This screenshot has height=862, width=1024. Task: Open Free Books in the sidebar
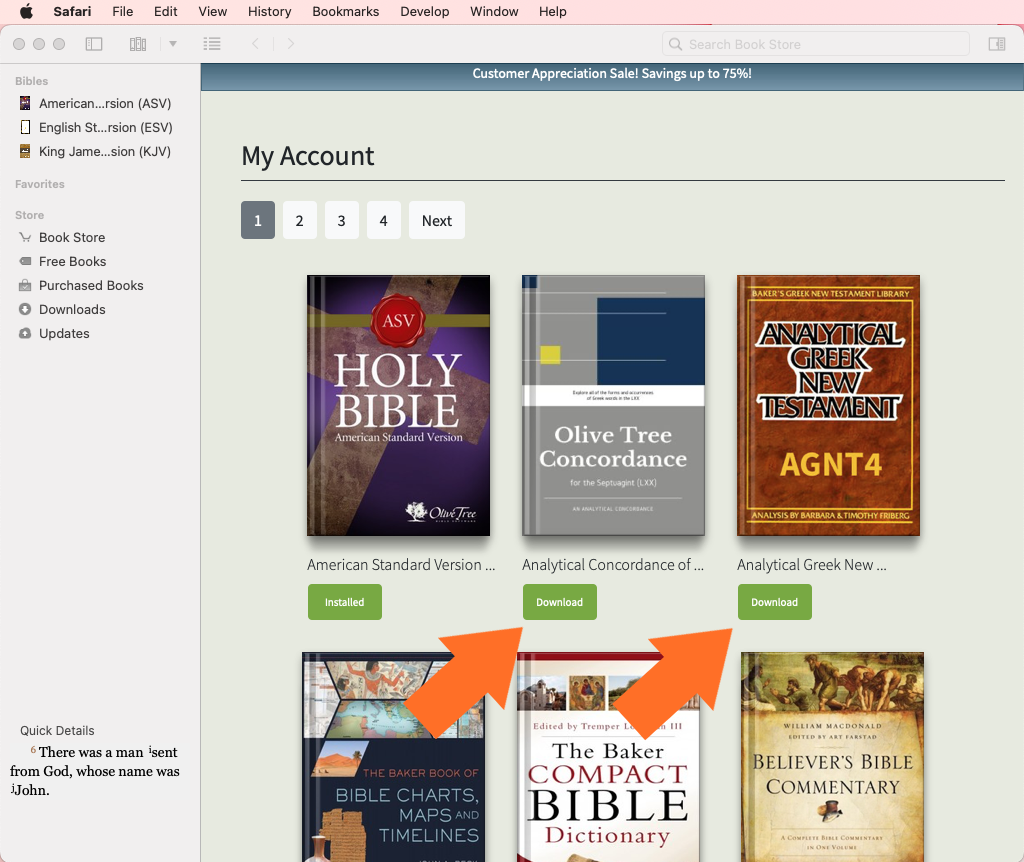pos(72,261)
